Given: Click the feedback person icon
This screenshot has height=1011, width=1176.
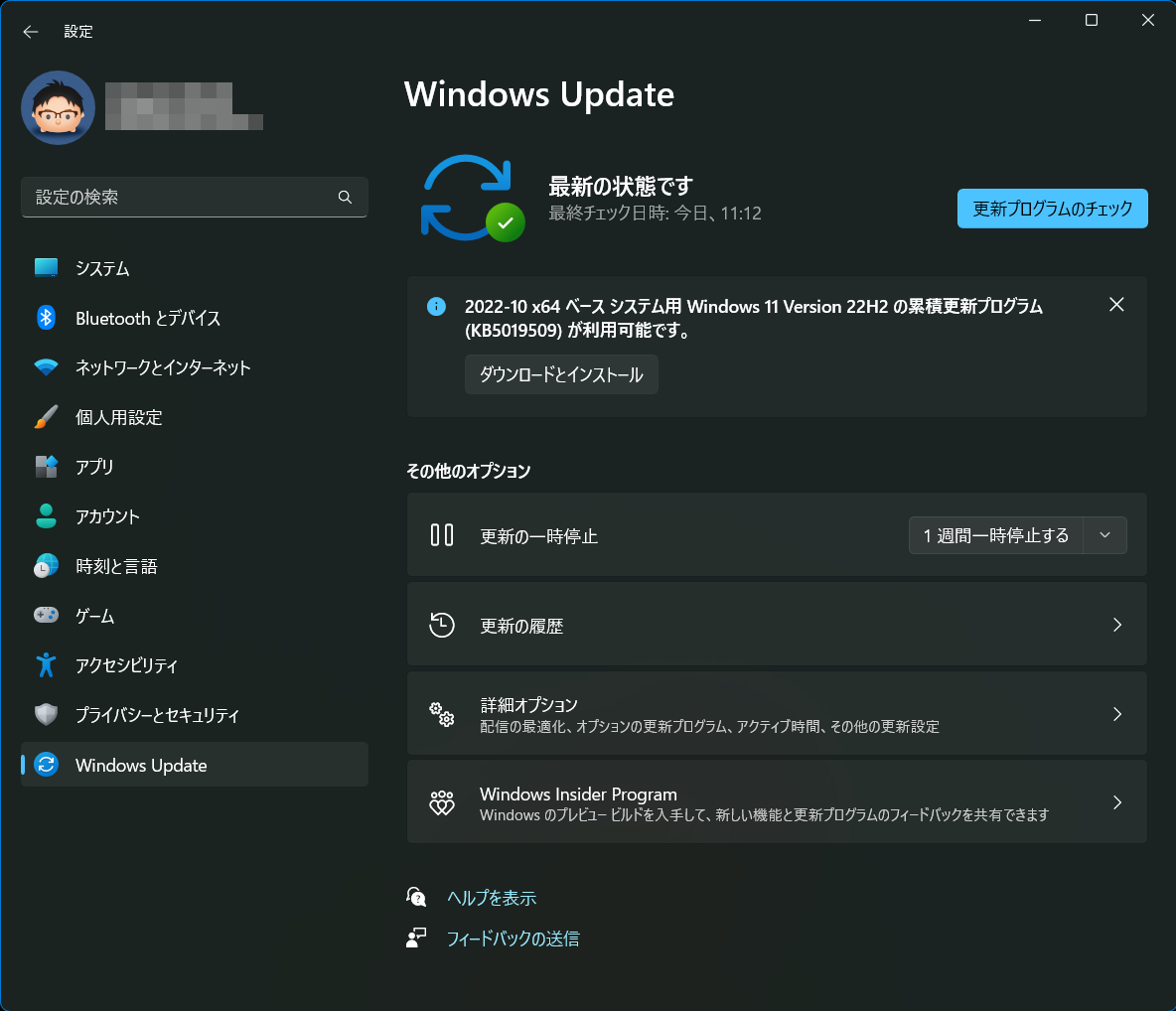Looking at the screenshot, I should pyautogui.click(x=416, y=938).
